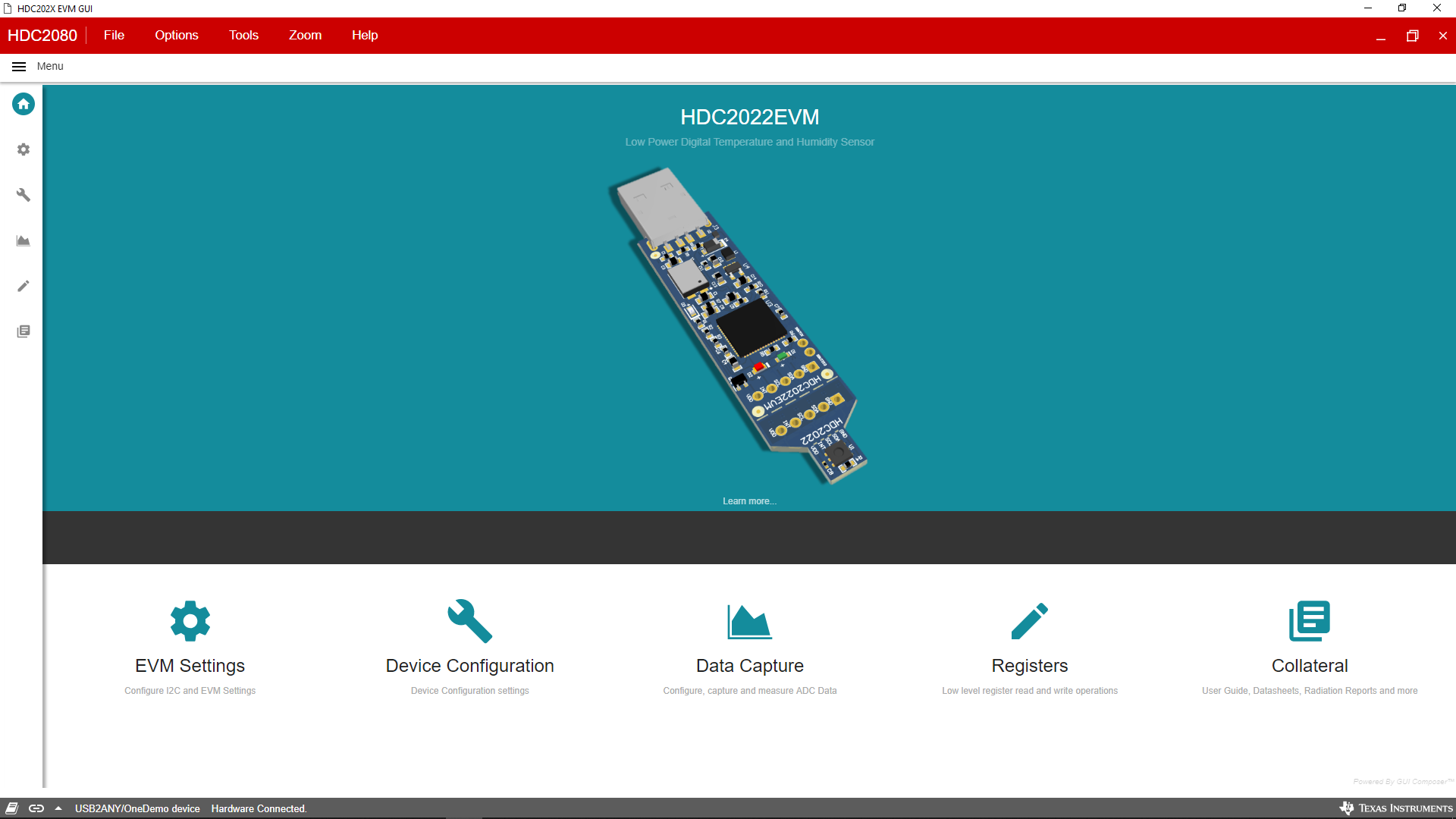This screenshot has height=819, width=1456.
Task: Open the EVM Settings title link
Action: click(190, 666)
